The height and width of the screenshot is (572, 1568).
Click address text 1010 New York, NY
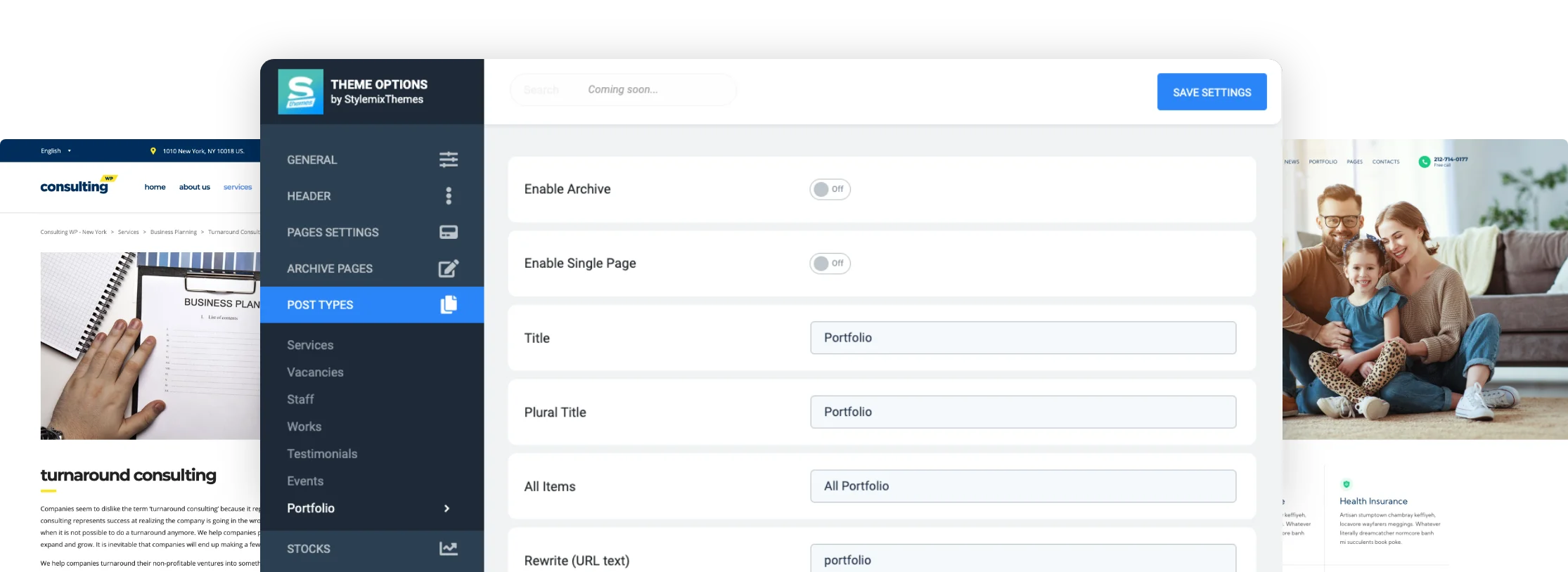coord(203,151)
